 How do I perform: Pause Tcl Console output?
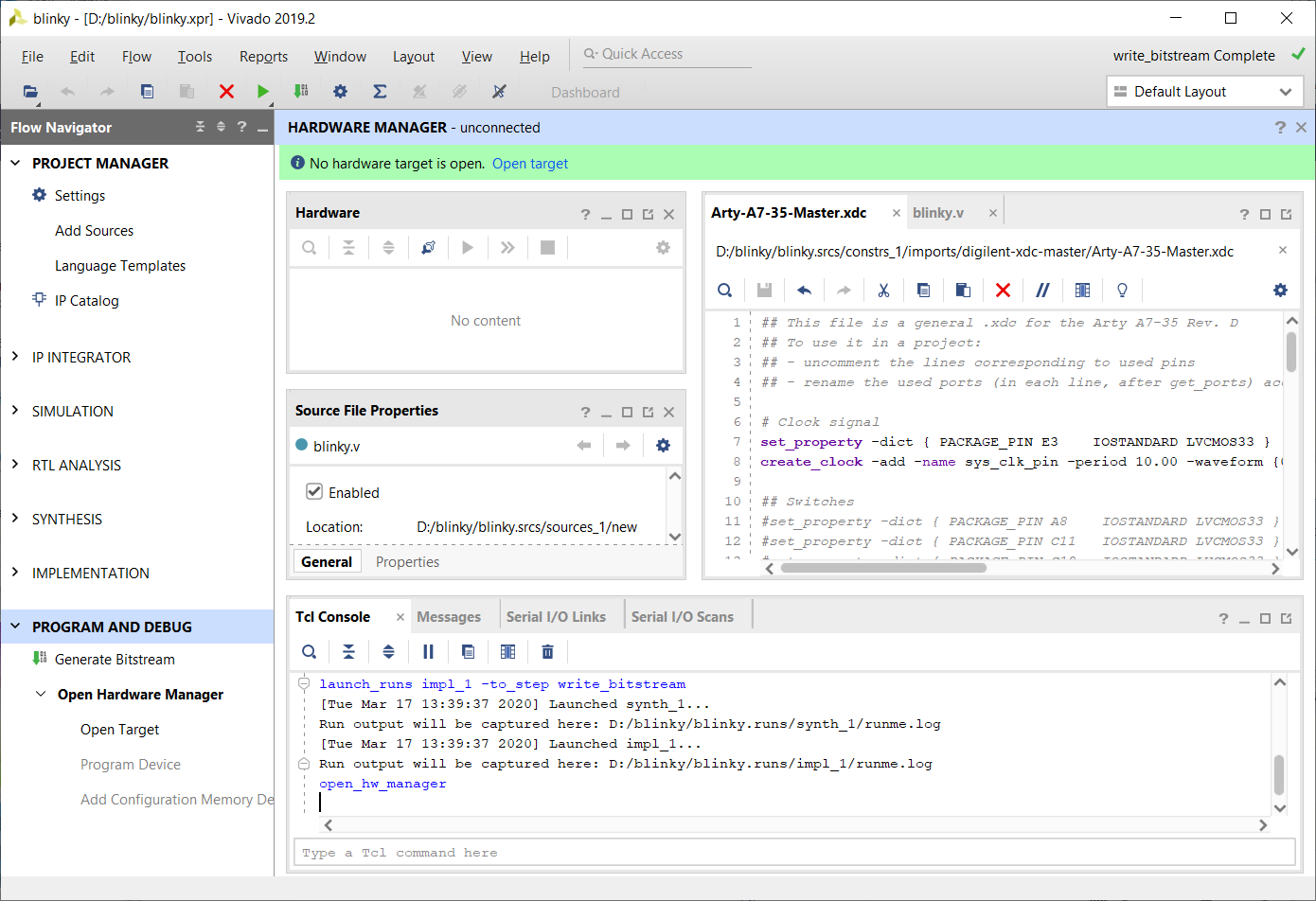coord(428,651)
